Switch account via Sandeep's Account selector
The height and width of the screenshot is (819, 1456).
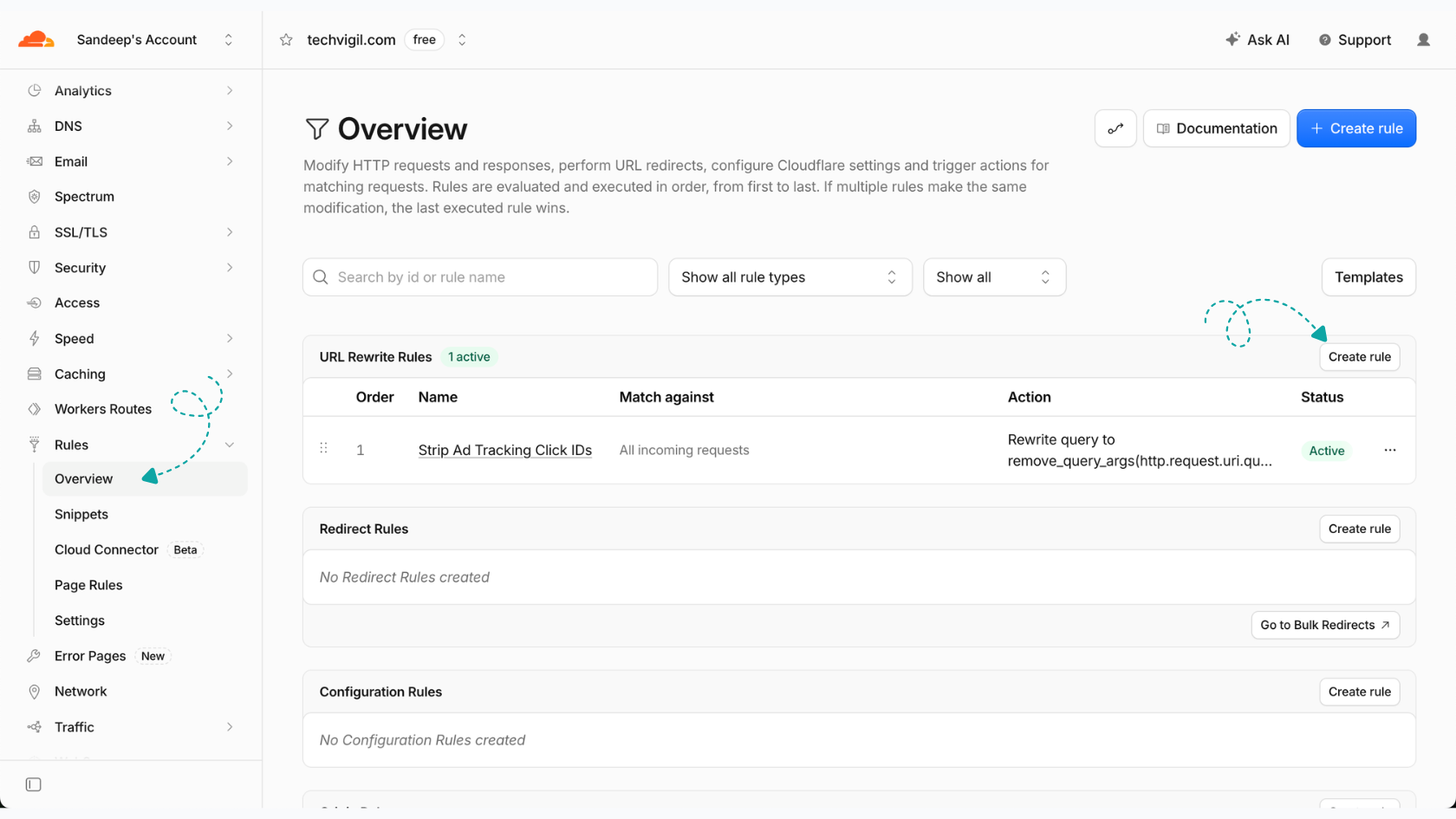pos(154,40)
